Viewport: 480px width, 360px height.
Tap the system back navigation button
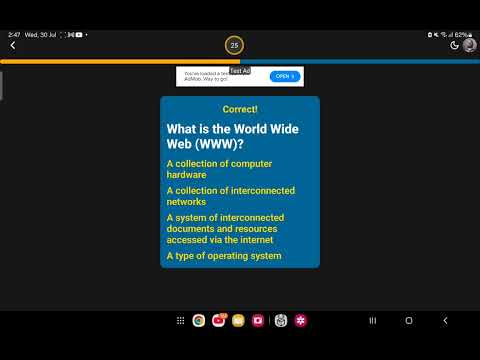point(445,321)
